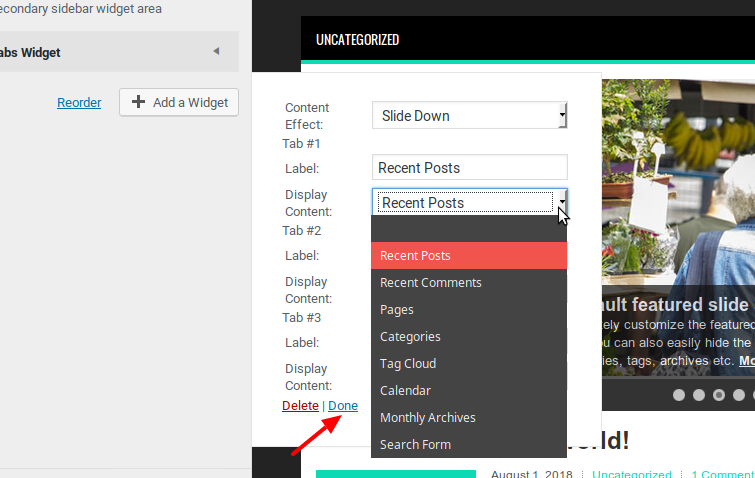Click the plus icon on Add a Widget
Image resolution: width=755 pixels, height=478 pixels.
point(138,102)
